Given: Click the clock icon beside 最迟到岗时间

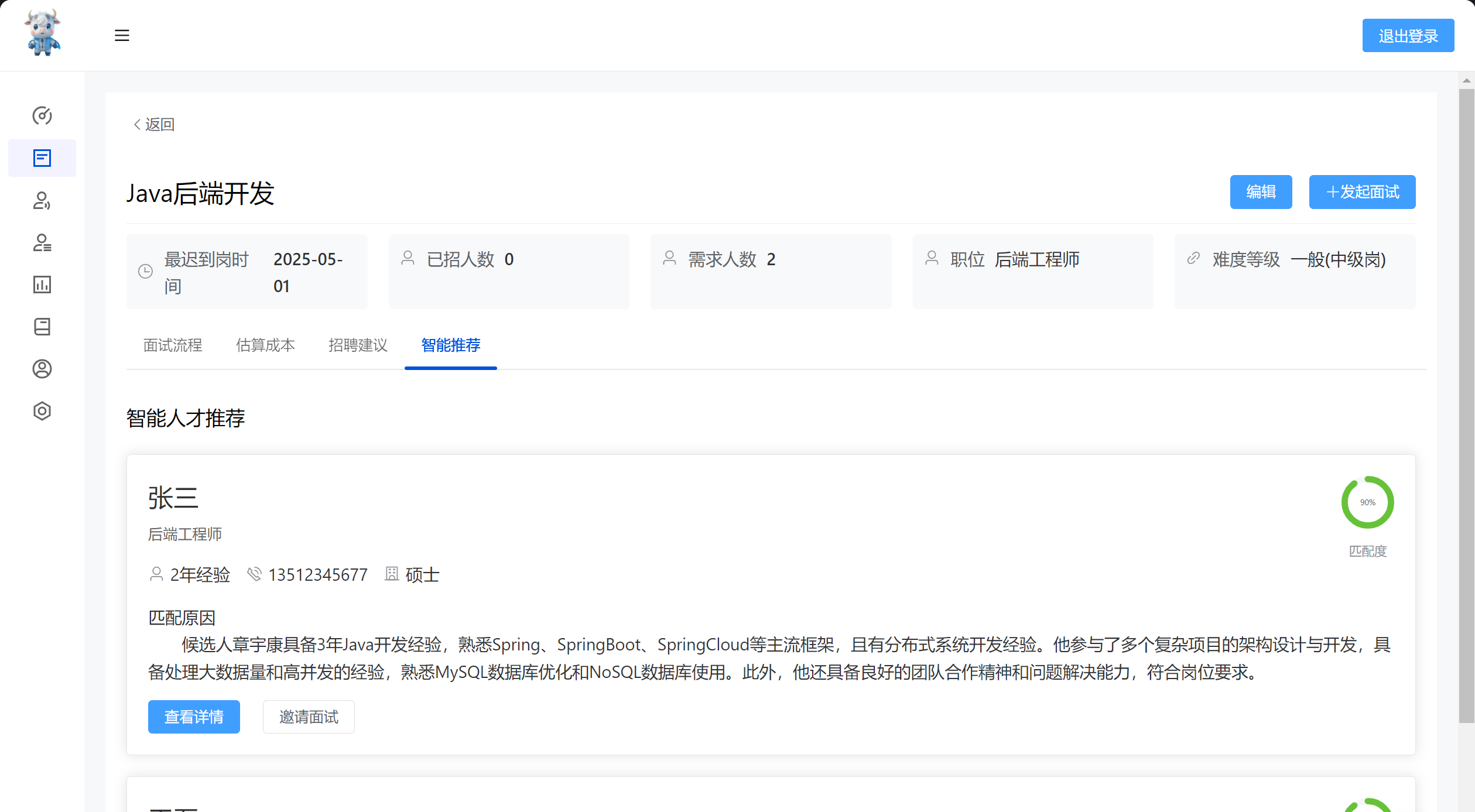Looking at the screenshot, I should pyautogui.click(x=145, y=271).
